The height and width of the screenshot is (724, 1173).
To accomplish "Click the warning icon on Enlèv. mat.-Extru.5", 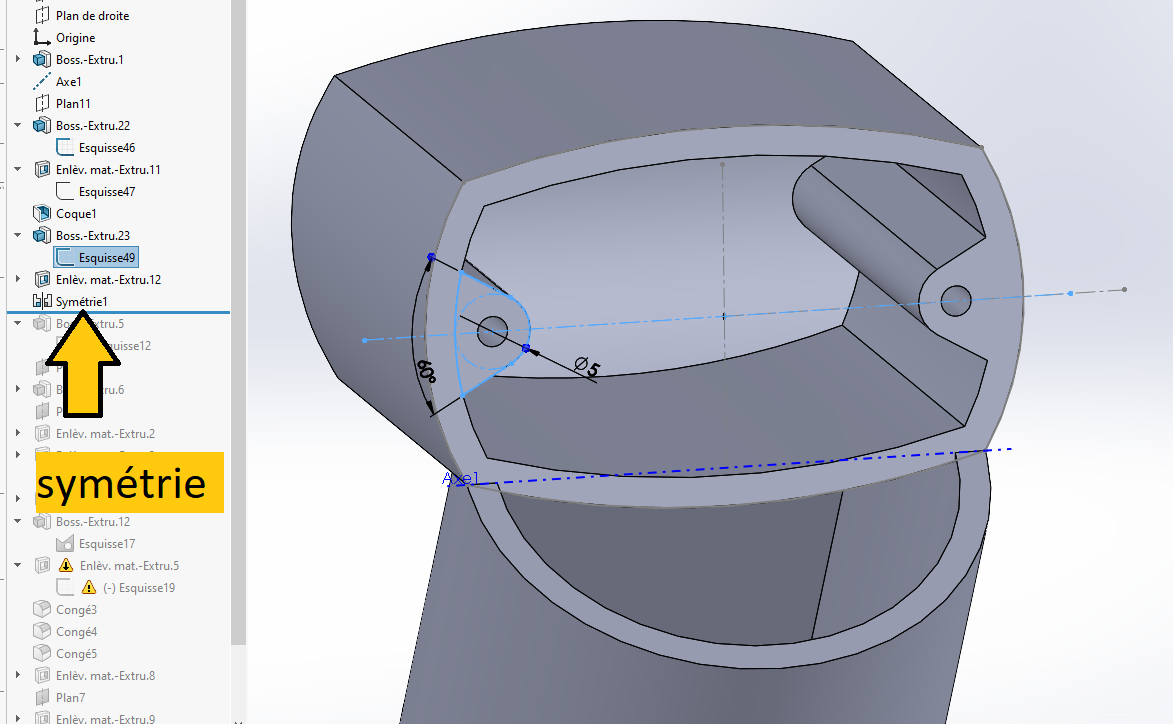I will [x=66, y=565].
